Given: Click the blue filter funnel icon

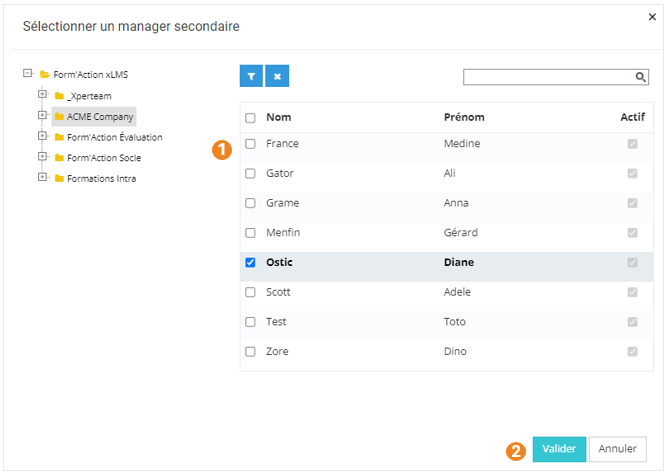Looking at the screenshot, I should click(251, 76).
